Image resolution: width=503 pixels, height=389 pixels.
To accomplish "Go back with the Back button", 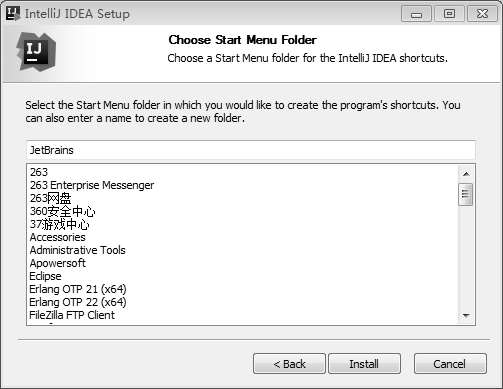I will pyautogui.click(x=289, y=364).
